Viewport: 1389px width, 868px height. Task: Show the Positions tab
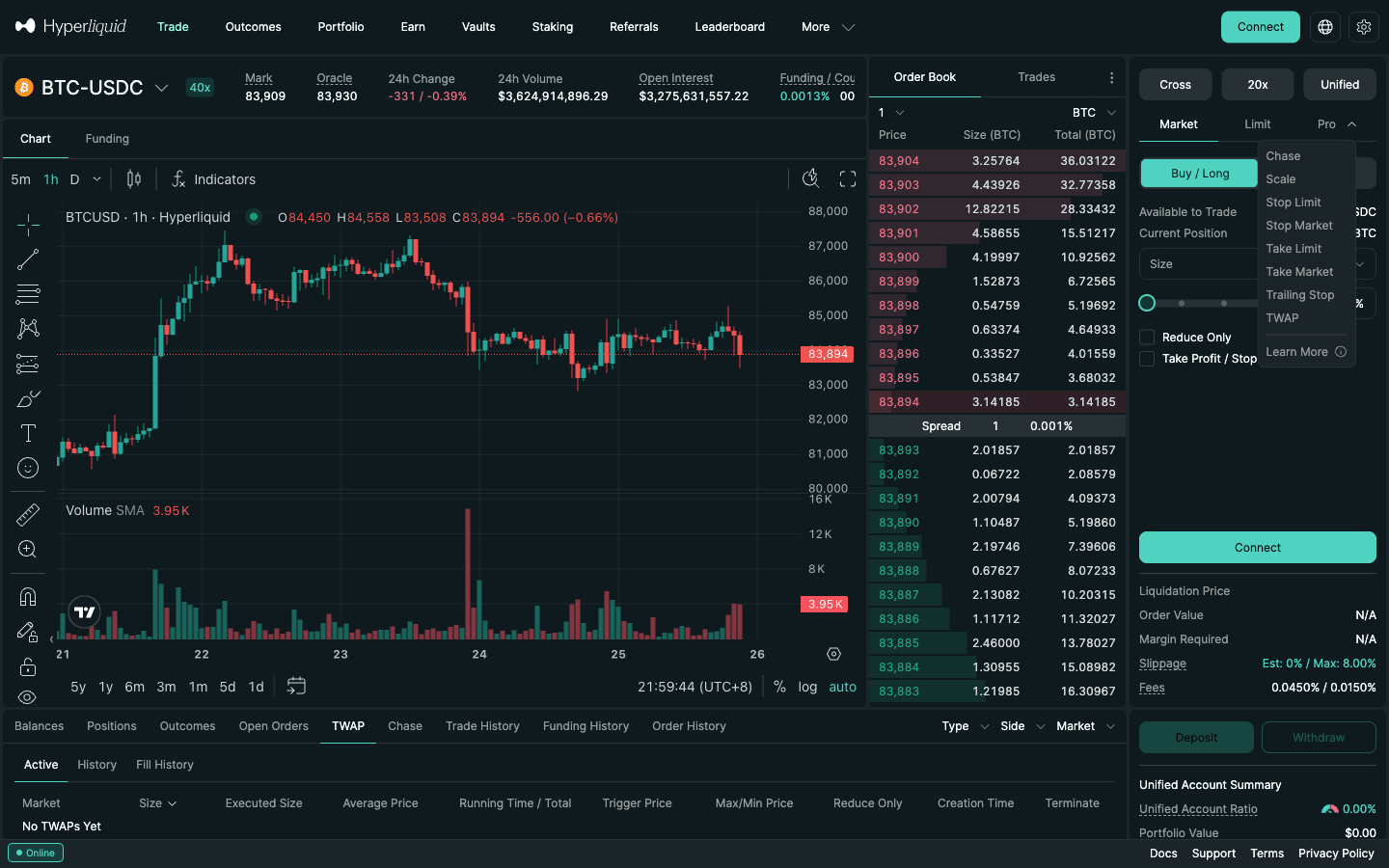112,726
